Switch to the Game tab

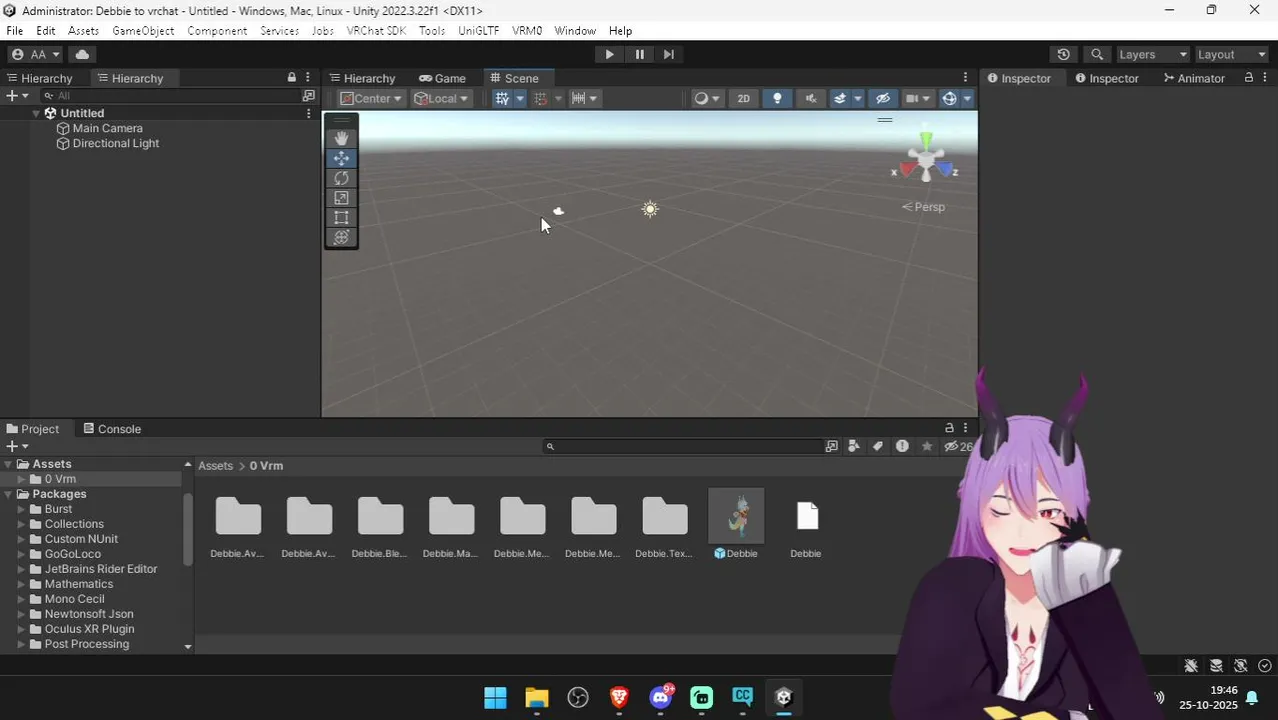click(x=442, y=78)
